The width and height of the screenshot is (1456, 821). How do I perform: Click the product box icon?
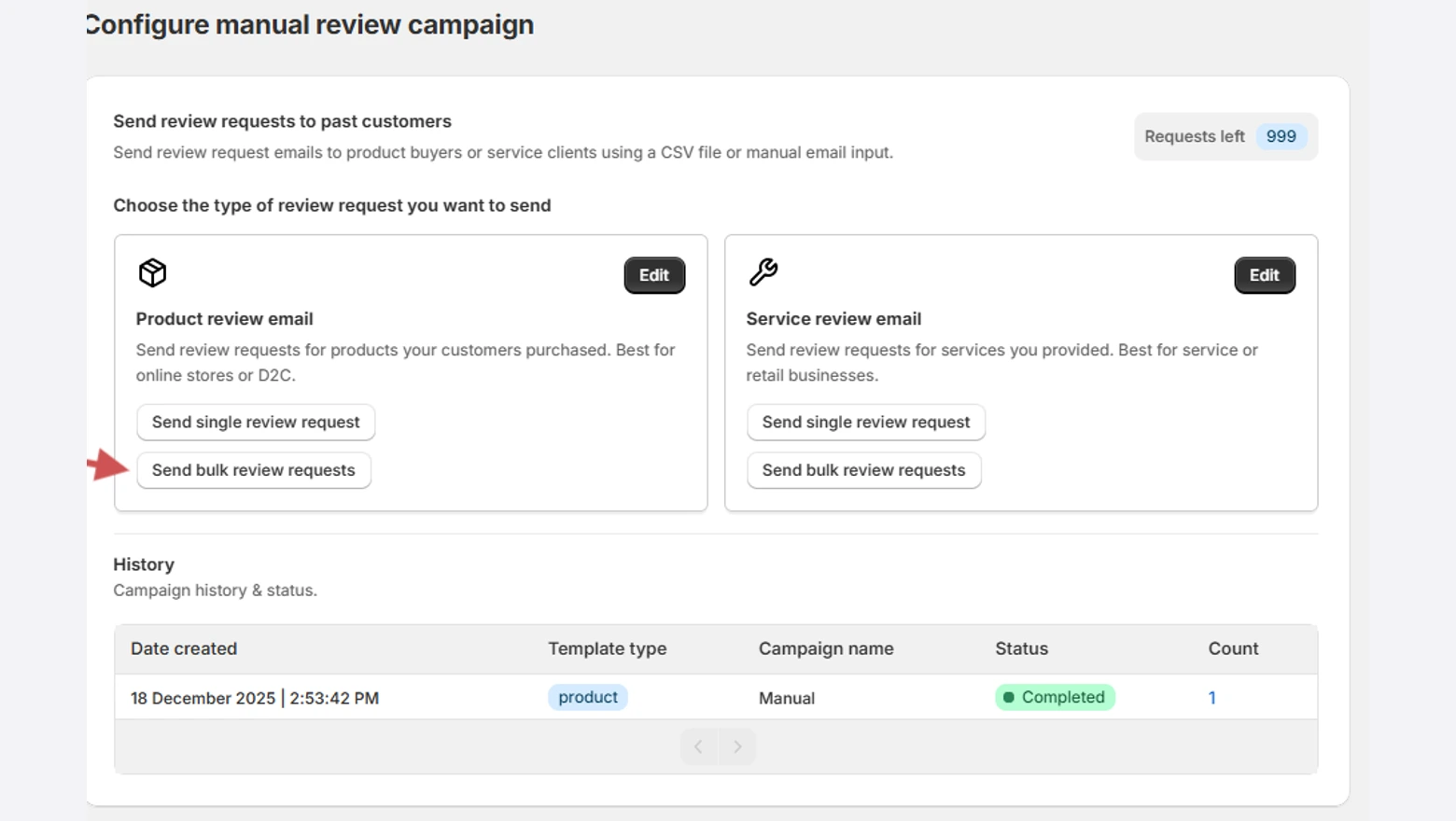(x=152, y=272)
